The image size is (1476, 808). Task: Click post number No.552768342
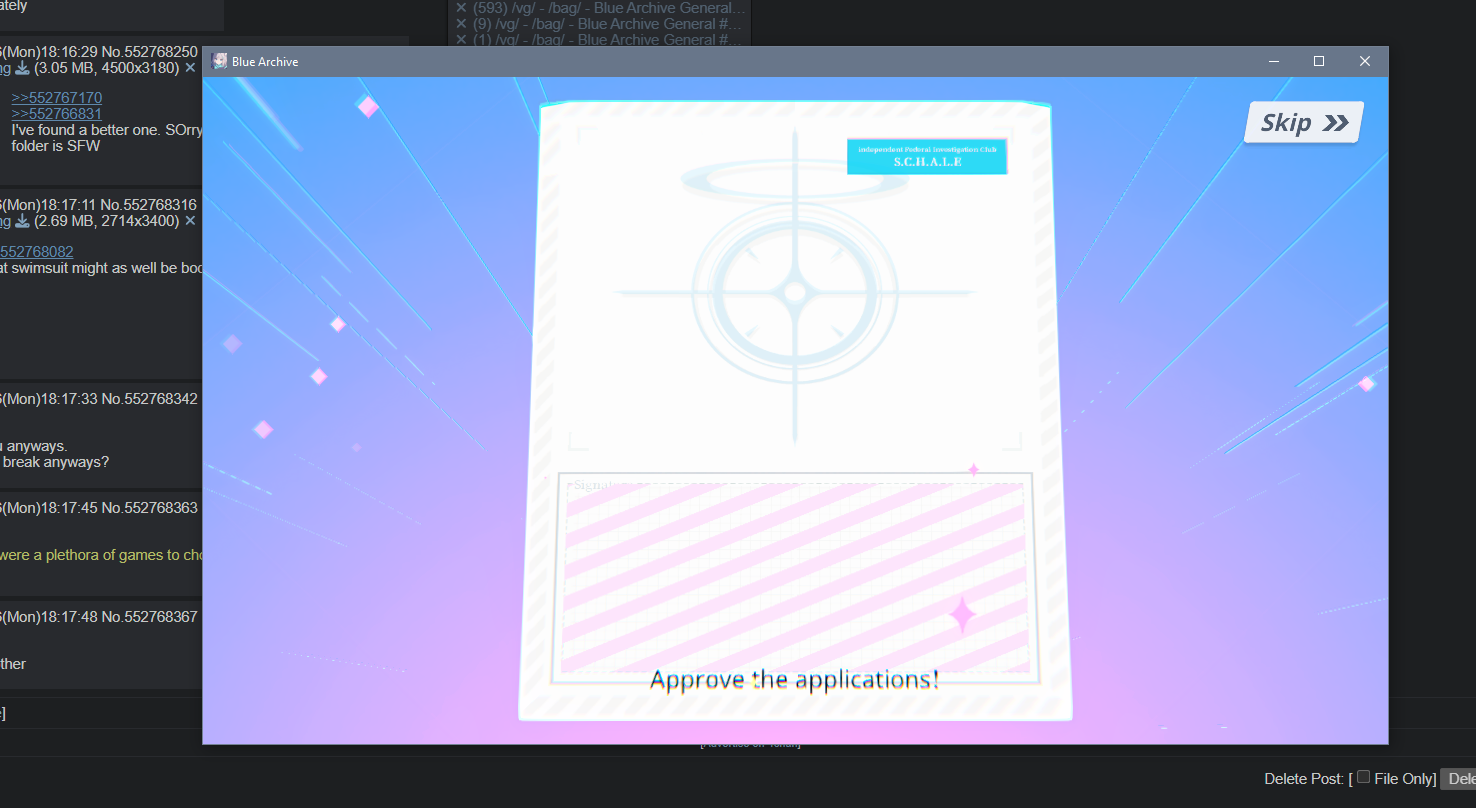click(149, 399)
